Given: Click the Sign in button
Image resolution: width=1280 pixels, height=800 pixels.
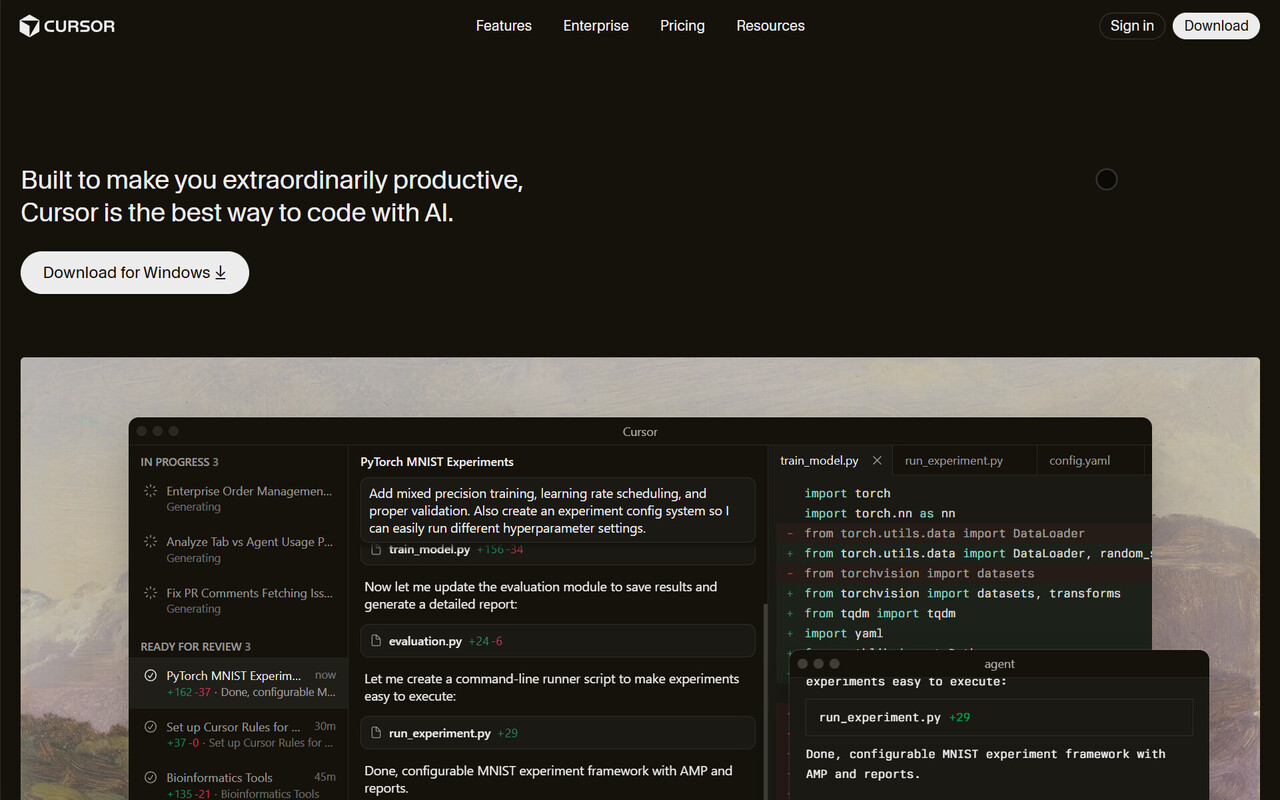Looking at the screenshot, I should tap(1131, 26).
